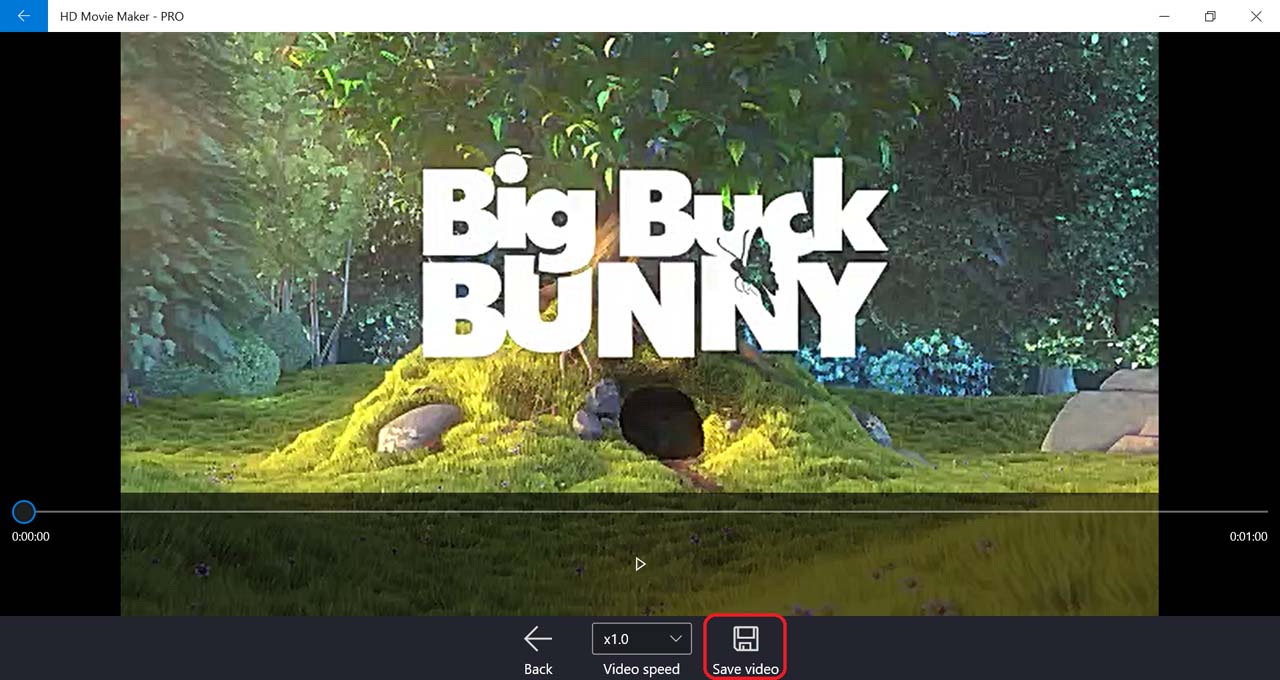Play the video preview

(x=640, y=564)
